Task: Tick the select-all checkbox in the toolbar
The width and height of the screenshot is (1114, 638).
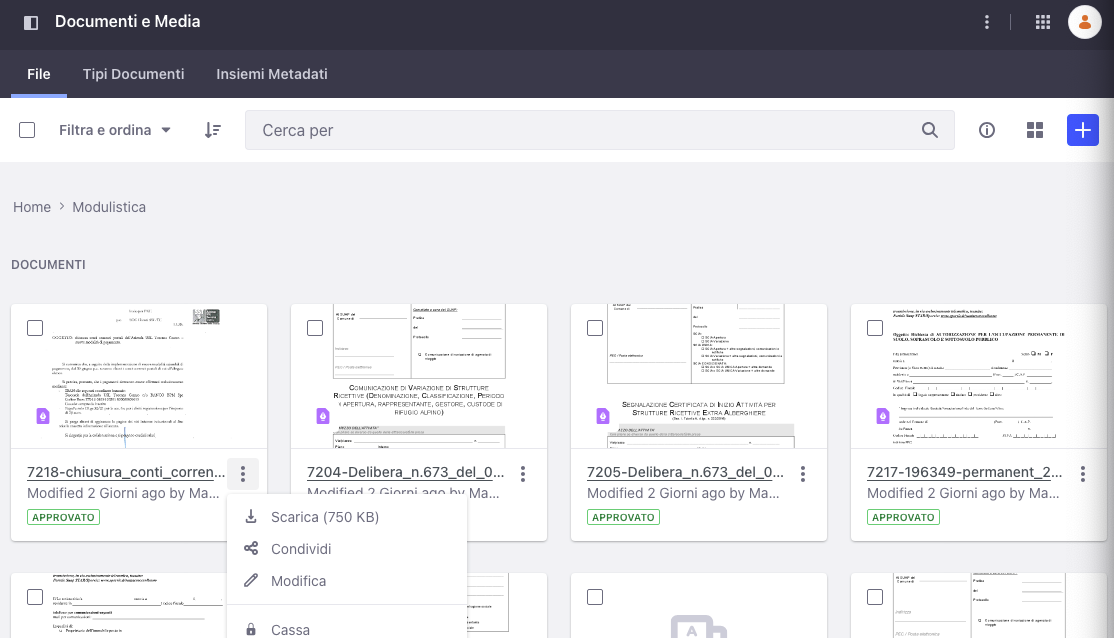Action: (x=27, y=130)
